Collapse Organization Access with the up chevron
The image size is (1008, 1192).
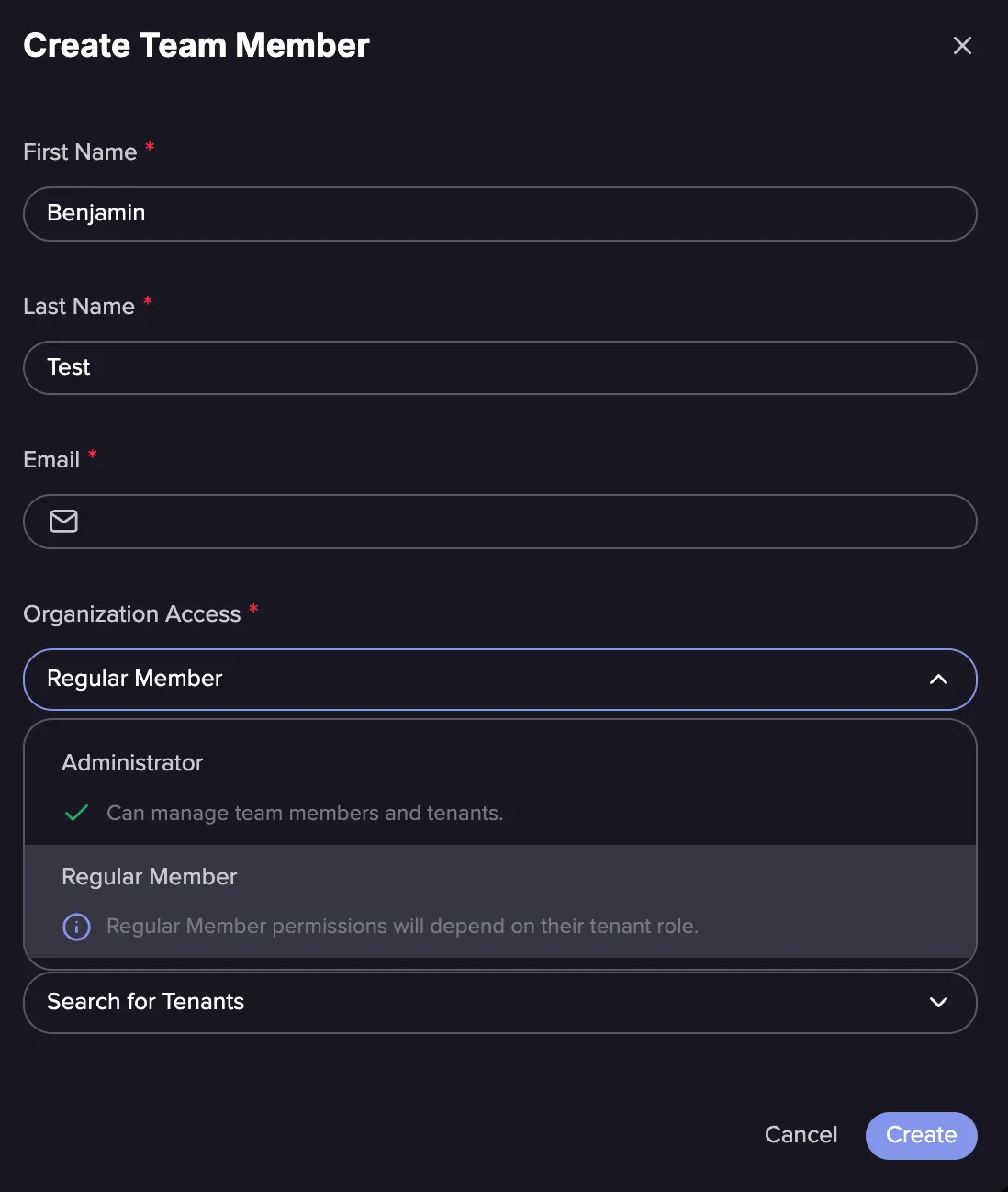tap(938, 680)
